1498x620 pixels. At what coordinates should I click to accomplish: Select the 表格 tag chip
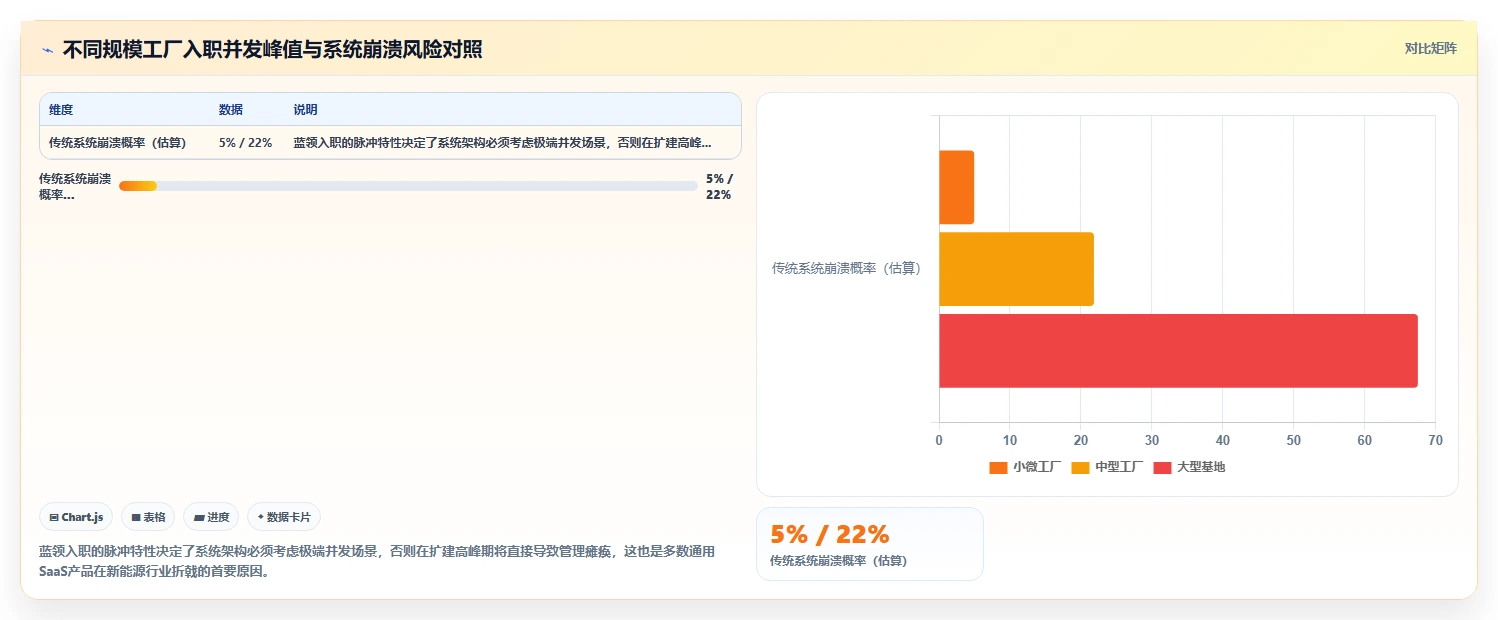point(148,517)
